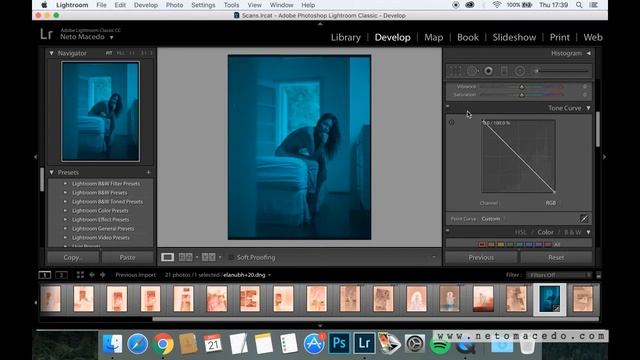Switch to the Map module
The image size is (640, 360).
(x=433, y=37)
